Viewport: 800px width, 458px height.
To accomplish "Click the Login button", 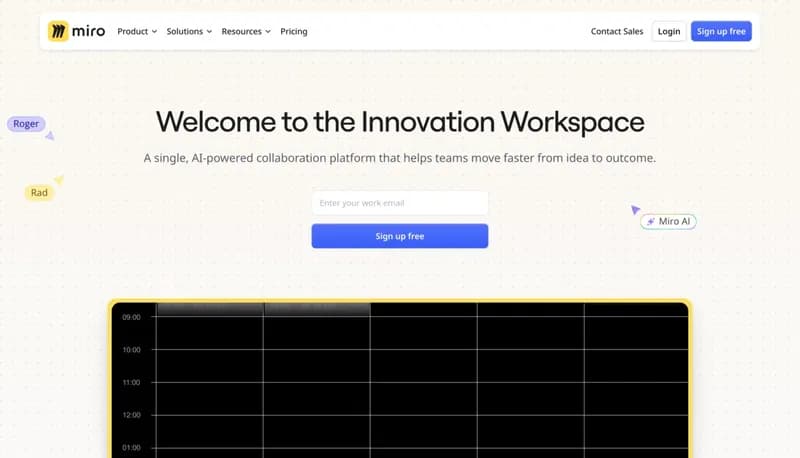I will point(669,31).
